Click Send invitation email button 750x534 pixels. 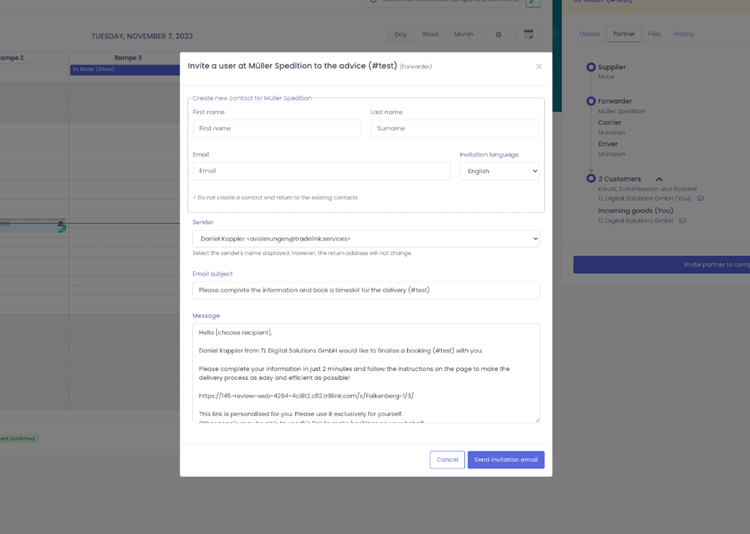(x=505, y=460)
